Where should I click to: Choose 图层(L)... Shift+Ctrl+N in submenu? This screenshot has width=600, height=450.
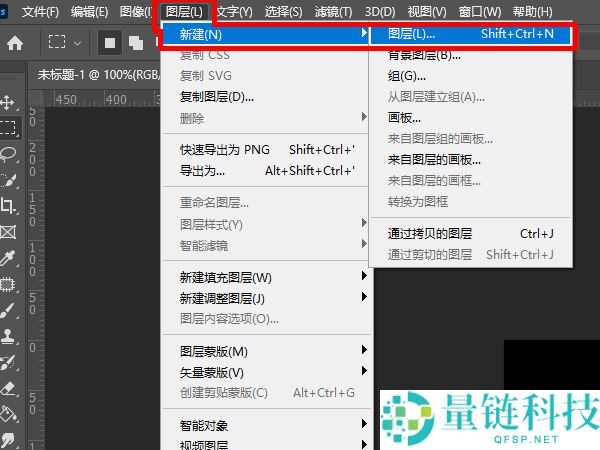(x=471, y=34)
